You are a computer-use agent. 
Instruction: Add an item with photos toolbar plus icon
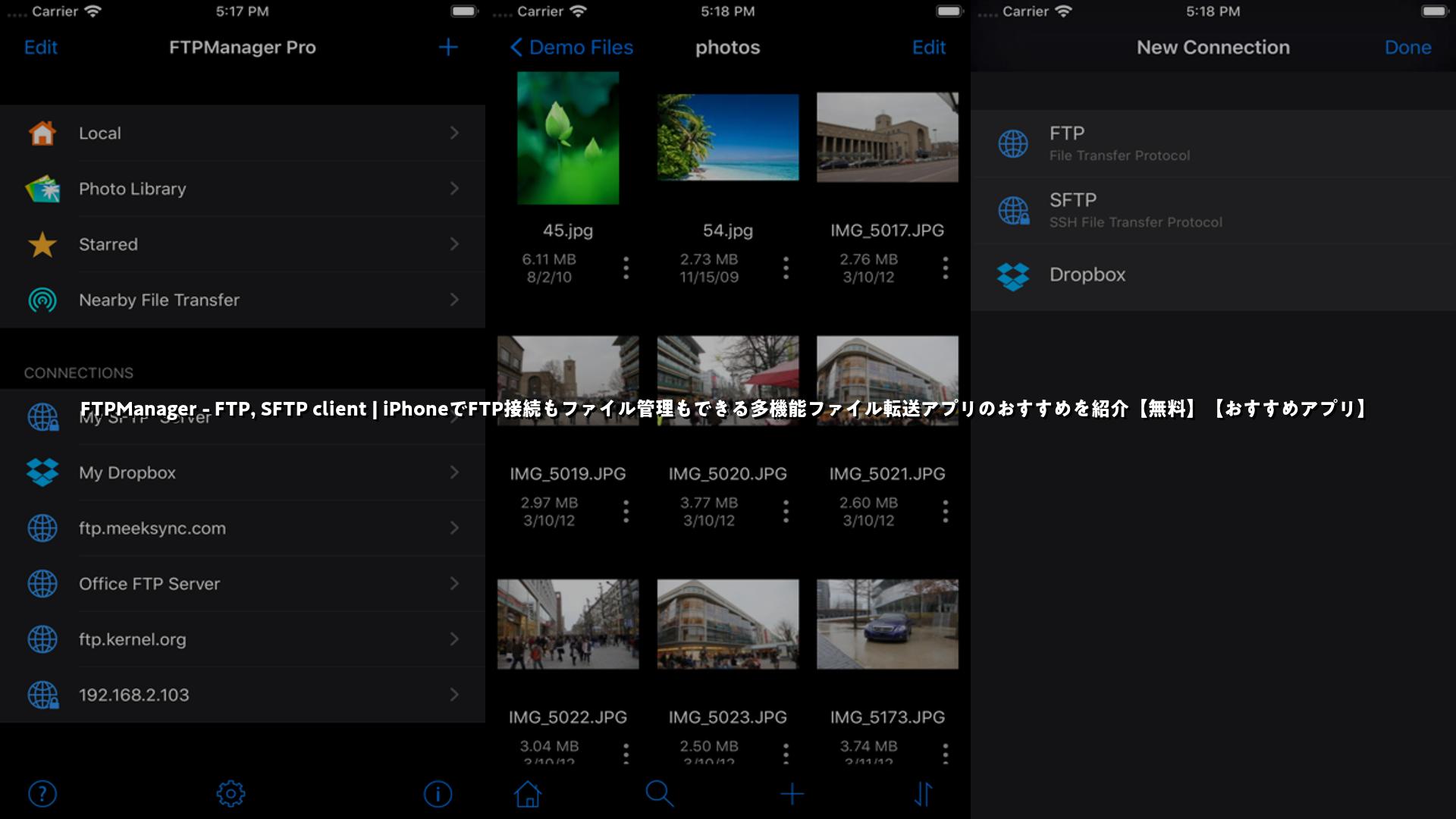[x=792, y=794]
